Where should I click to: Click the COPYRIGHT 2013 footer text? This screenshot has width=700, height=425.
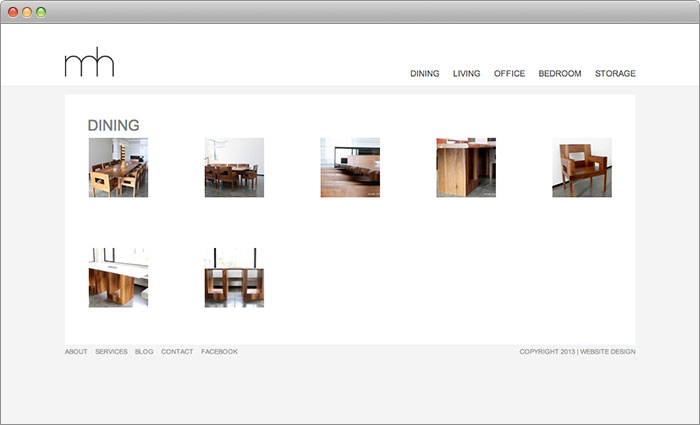547,352
